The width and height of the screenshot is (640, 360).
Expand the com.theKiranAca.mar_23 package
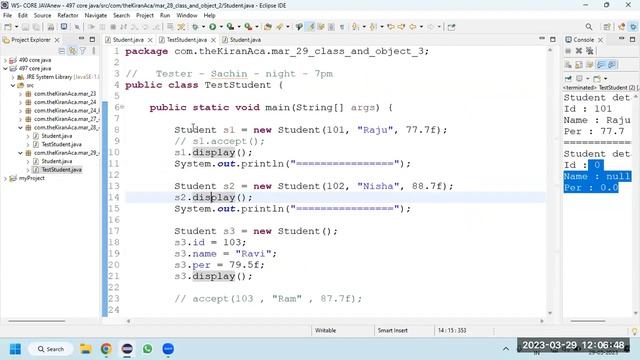click(20, 94)
